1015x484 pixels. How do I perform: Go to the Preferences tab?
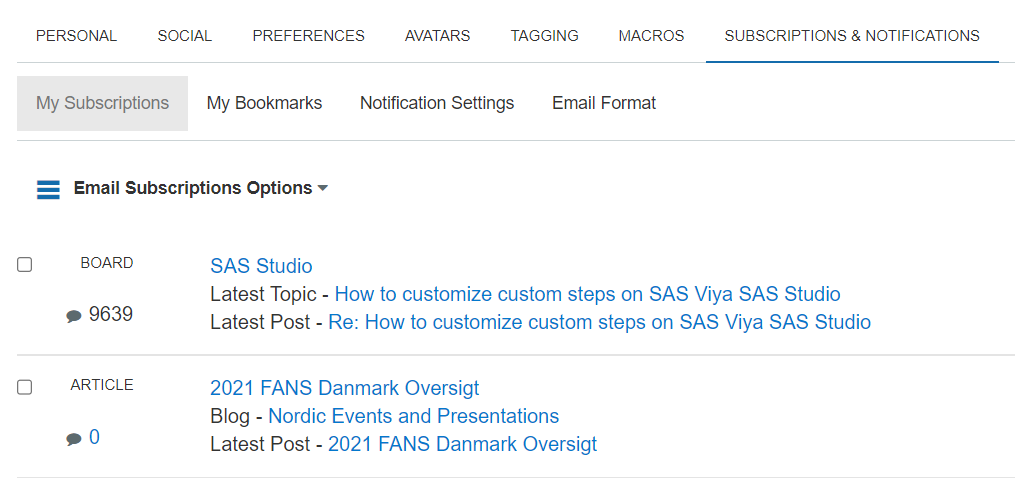pos(308,36)
